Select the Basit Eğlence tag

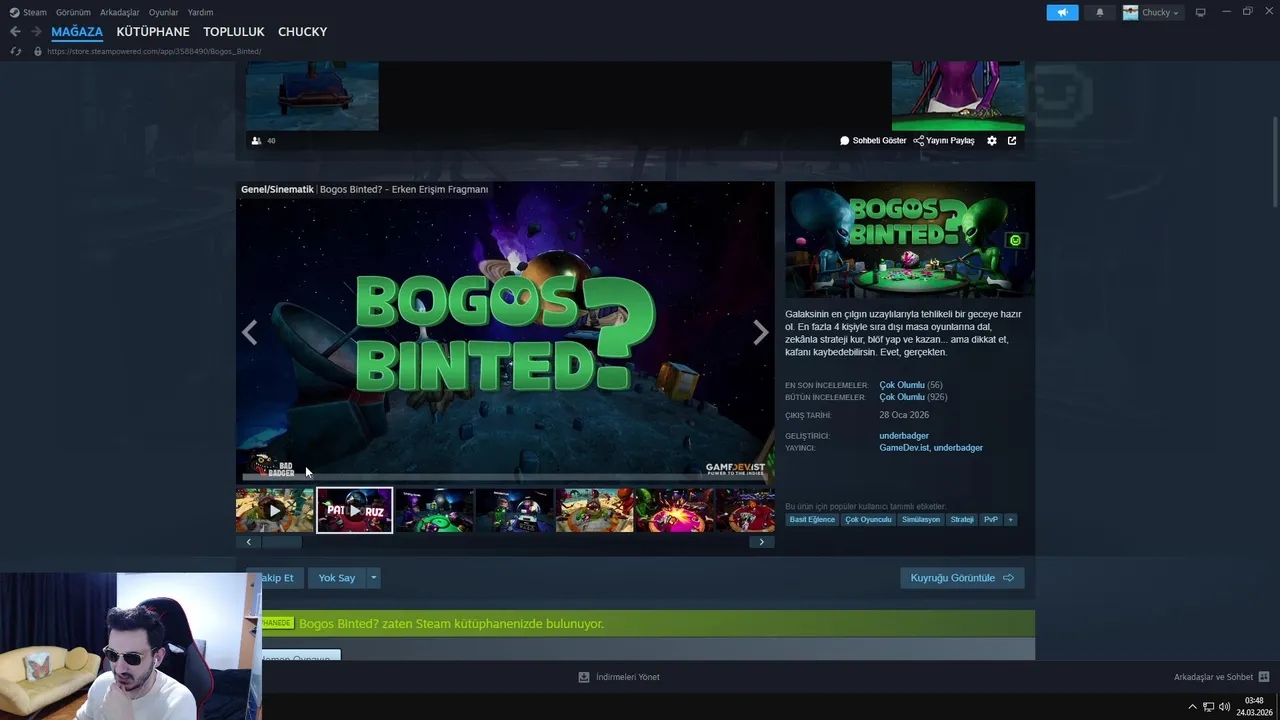click(x=812, y=520)
